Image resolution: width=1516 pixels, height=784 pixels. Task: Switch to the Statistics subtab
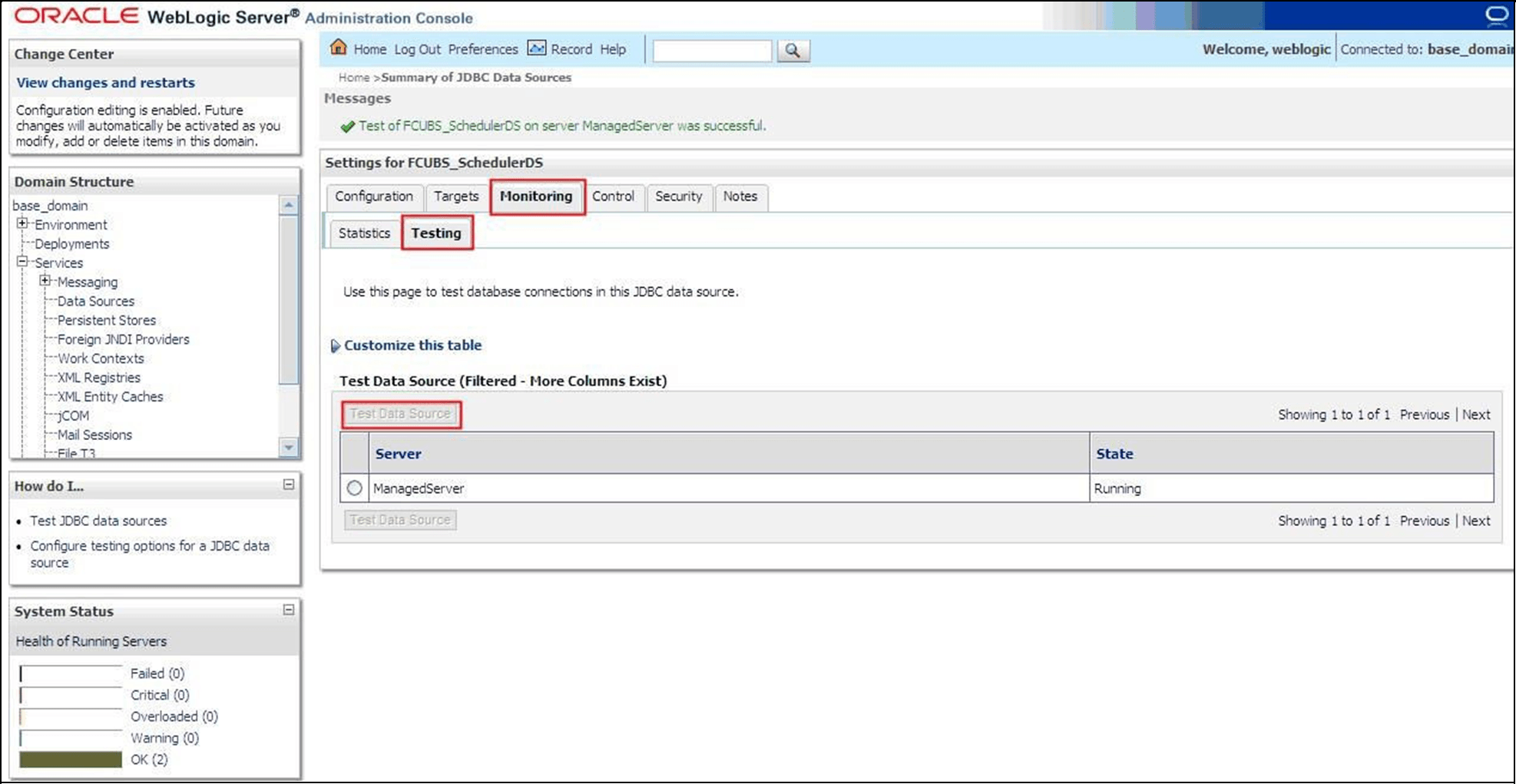click(x=364, y=233)
